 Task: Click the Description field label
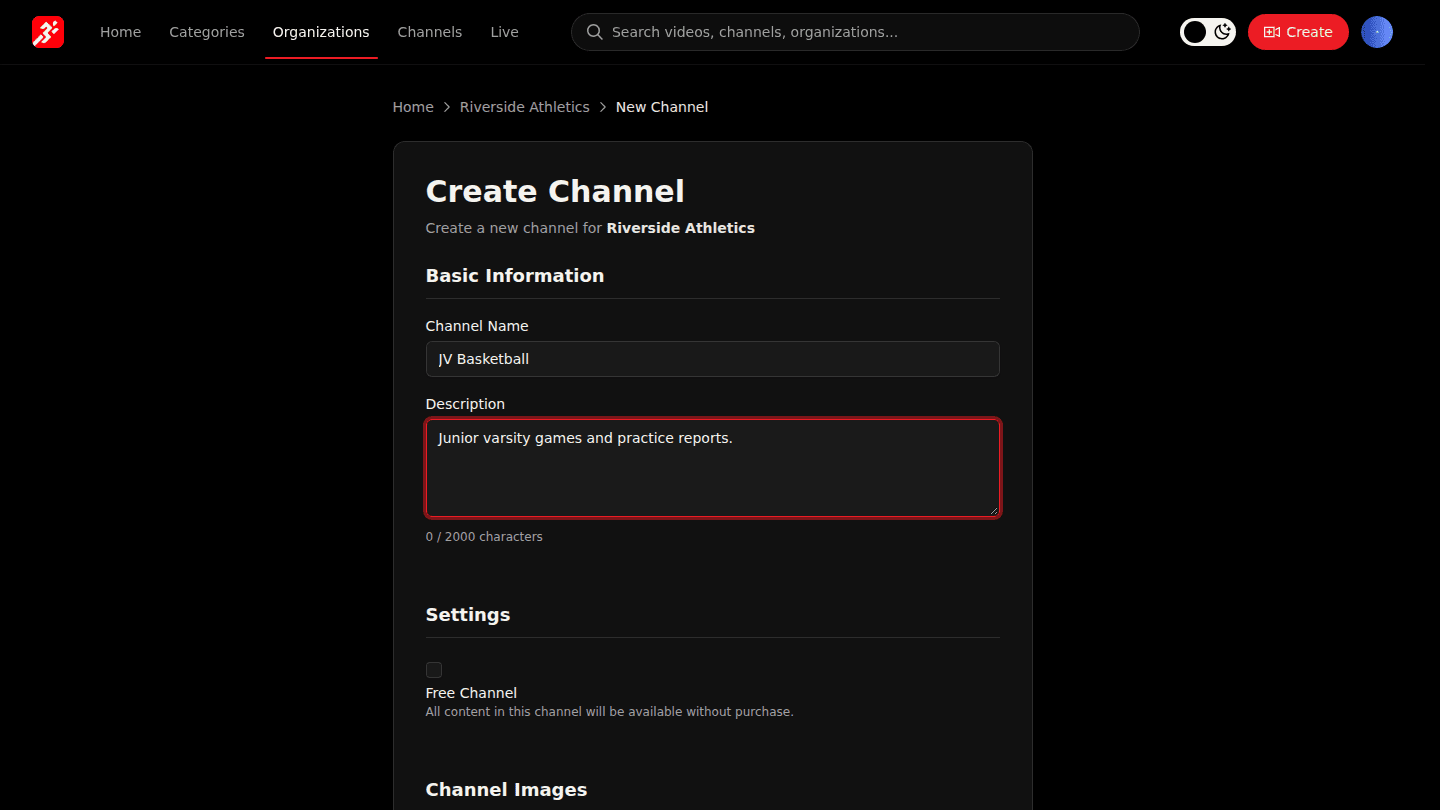(465, 404)
